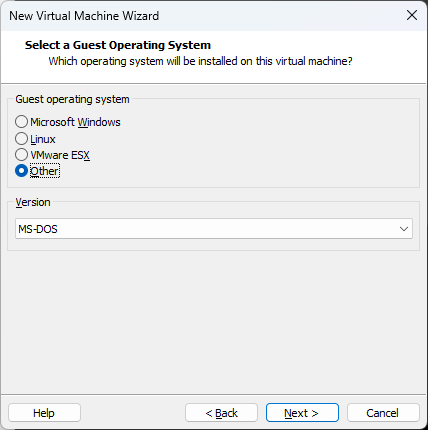This screenshot has width=428, height=430.
Task: Click the Help button
Action: [x=44, y=413]
